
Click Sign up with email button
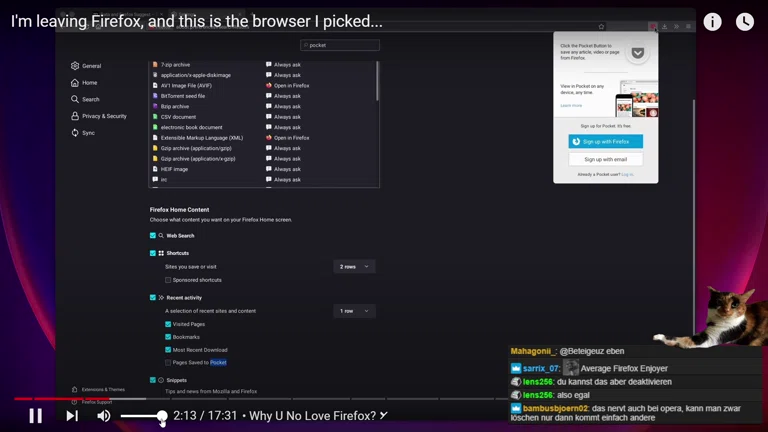pyautogui.click(x=606, y=159)
